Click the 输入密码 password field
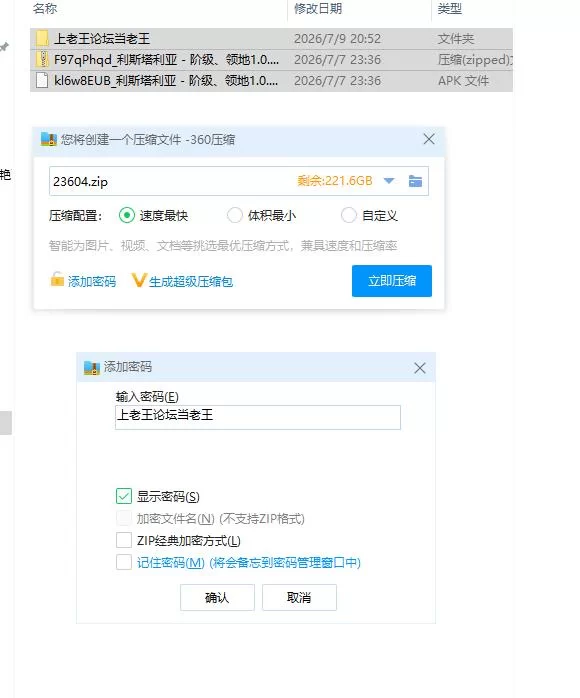The width and height of the screenshot is (580, 698). [x=258, y=417]
